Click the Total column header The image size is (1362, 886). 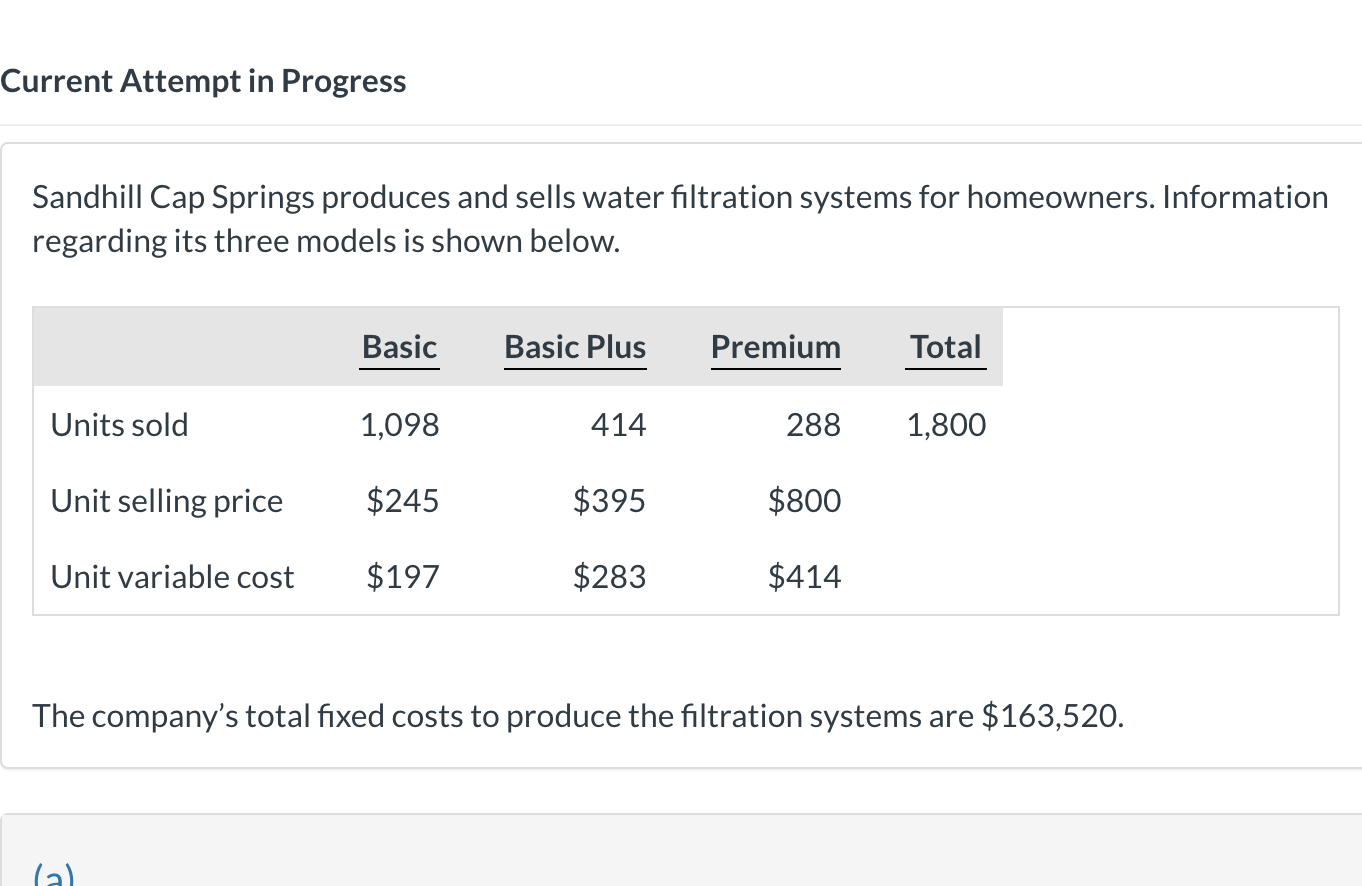[945, 347]
